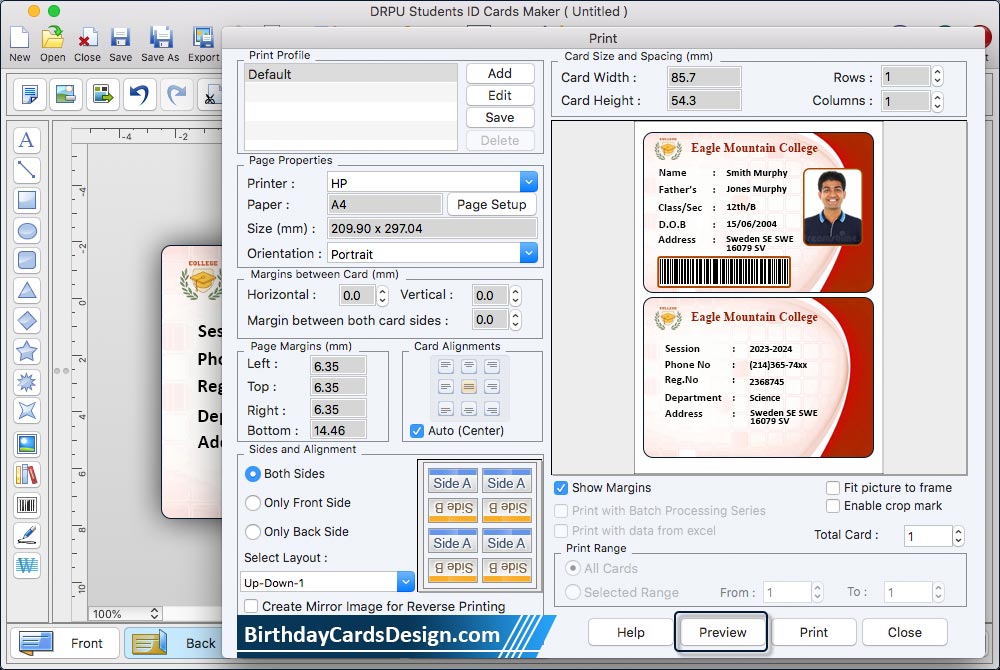Viewport: 1000px width, 670px height.
Task: Toggle Auto (Center) checkbox
Action: point(417,431)
